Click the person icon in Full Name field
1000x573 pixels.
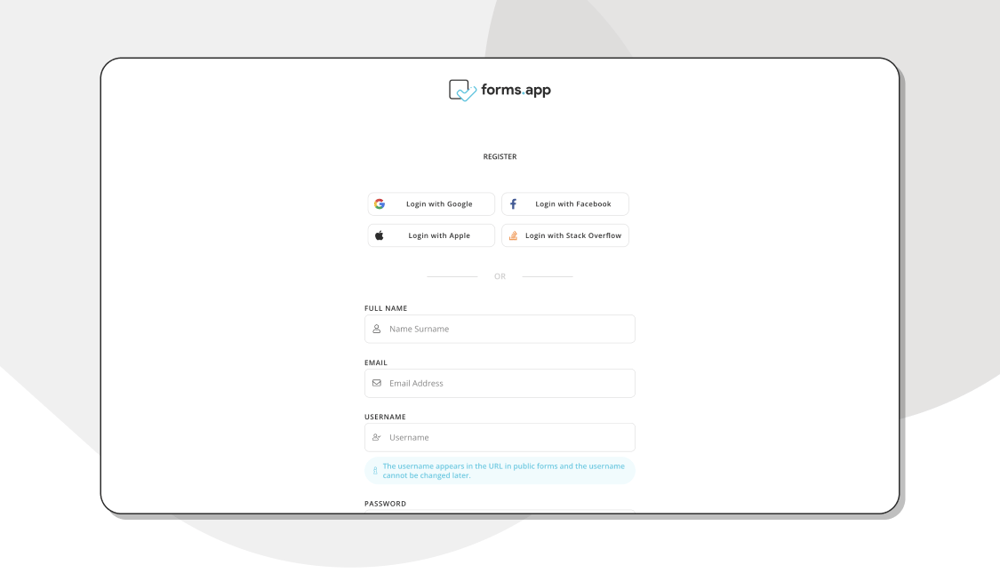pyautogui.click(x=377, y=329)
